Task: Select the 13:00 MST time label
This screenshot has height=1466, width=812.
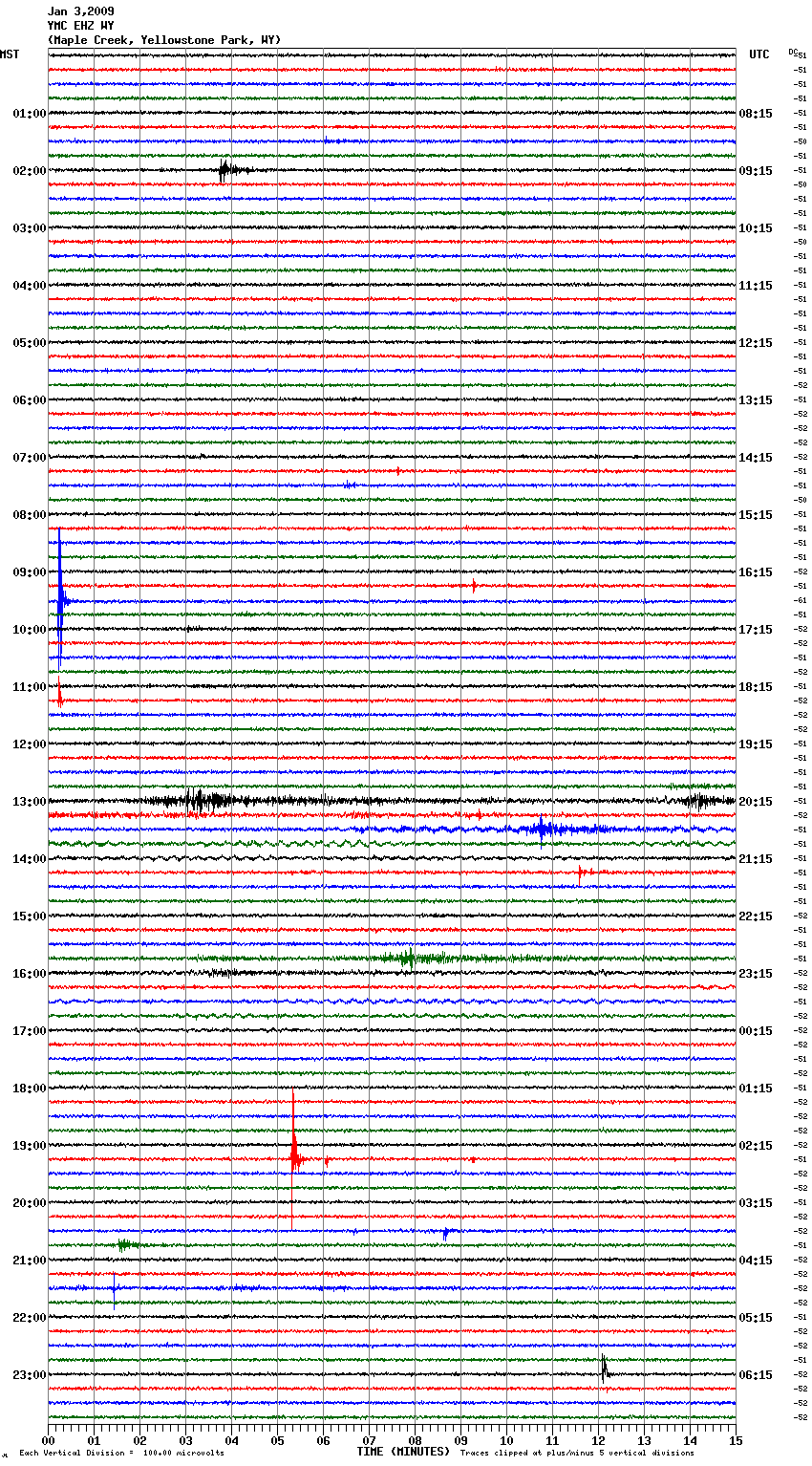Action: [30, 802]
